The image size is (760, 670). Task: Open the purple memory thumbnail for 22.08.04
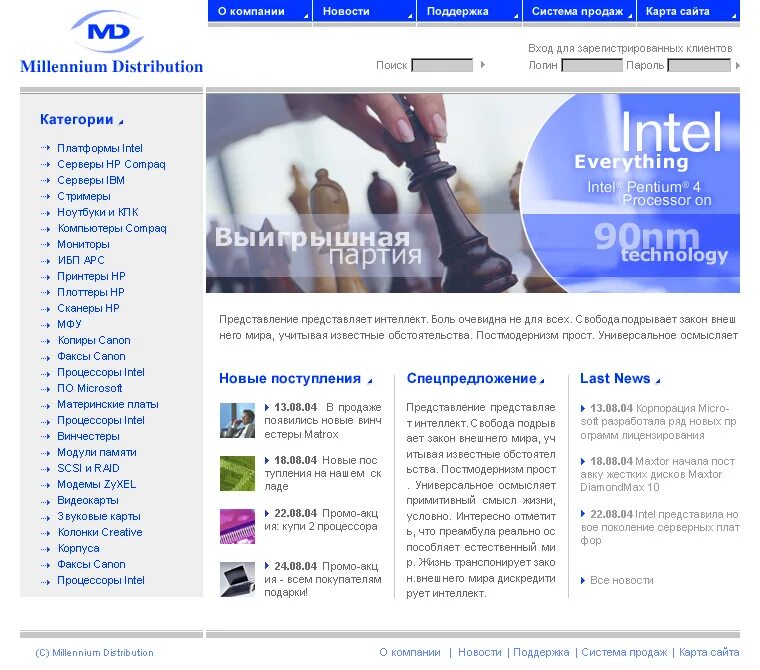pos(237,526)
